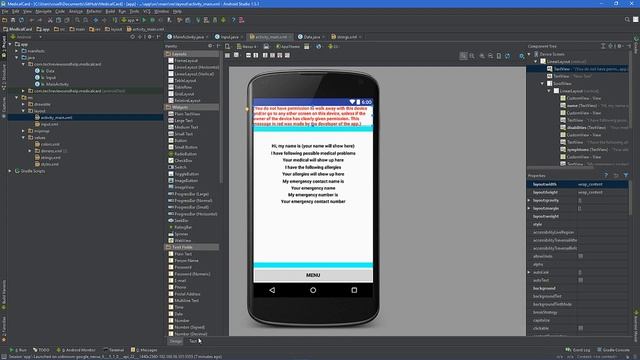Click the Component Tree expand all icon
This screenshot has width=640, height=360.
[x=603, y=46]
